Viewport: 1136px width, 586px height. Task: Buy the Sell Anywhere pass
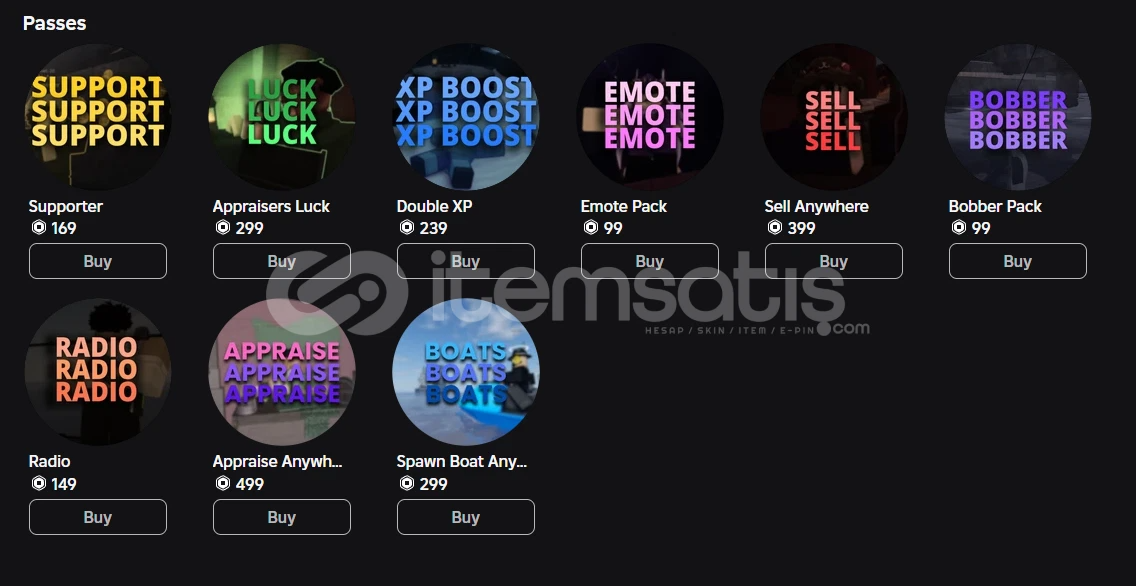coord(834,261)
